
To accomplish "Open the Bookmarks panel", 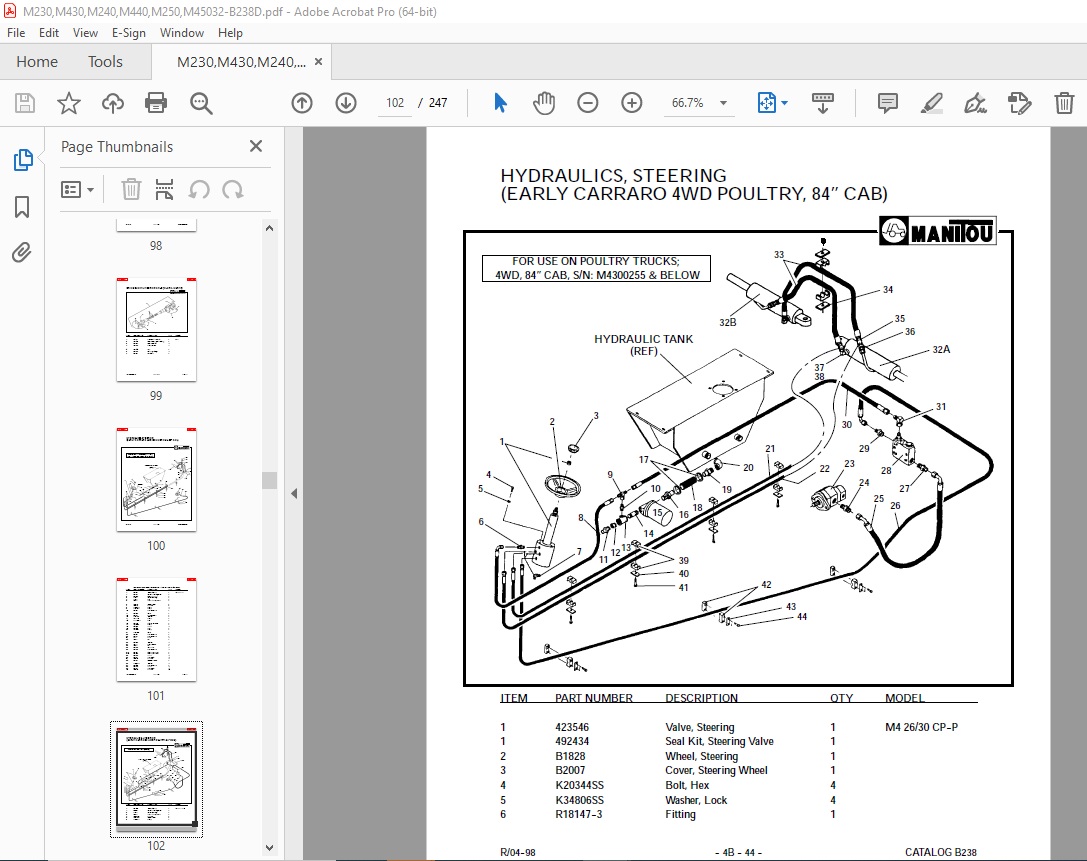I will tap(22, 207).
